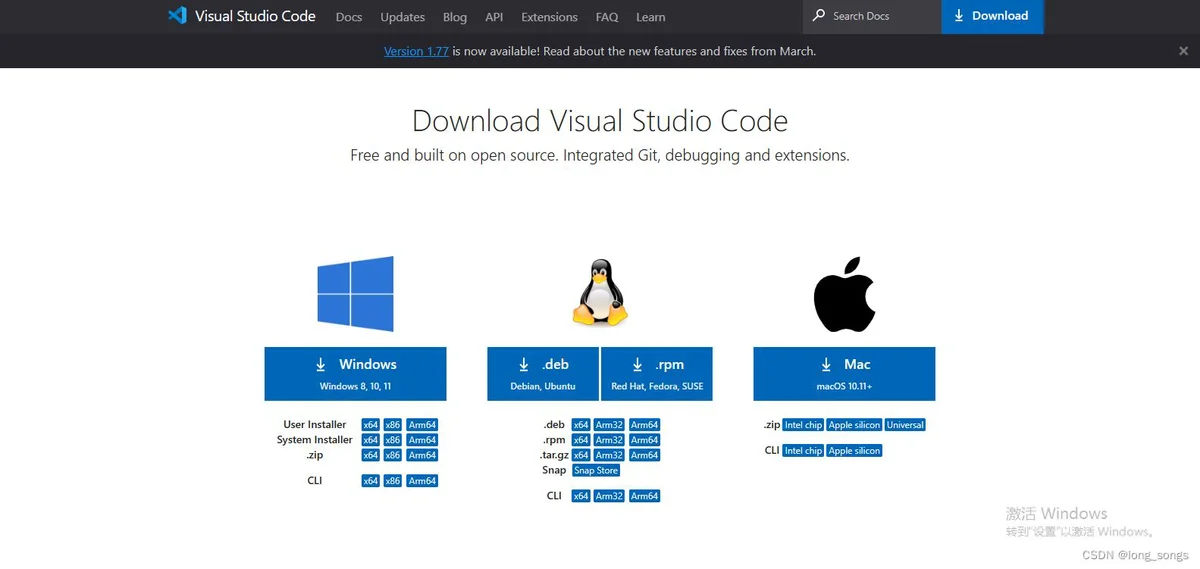Download Windows System Installer x64
1200x569 pixels.
(371, 440)
